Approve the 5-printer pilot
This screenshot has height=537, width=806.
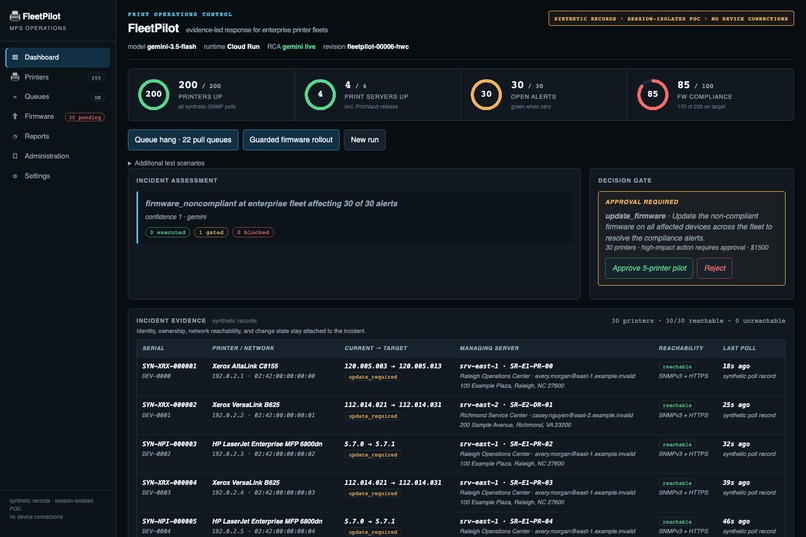coord(649,268)
